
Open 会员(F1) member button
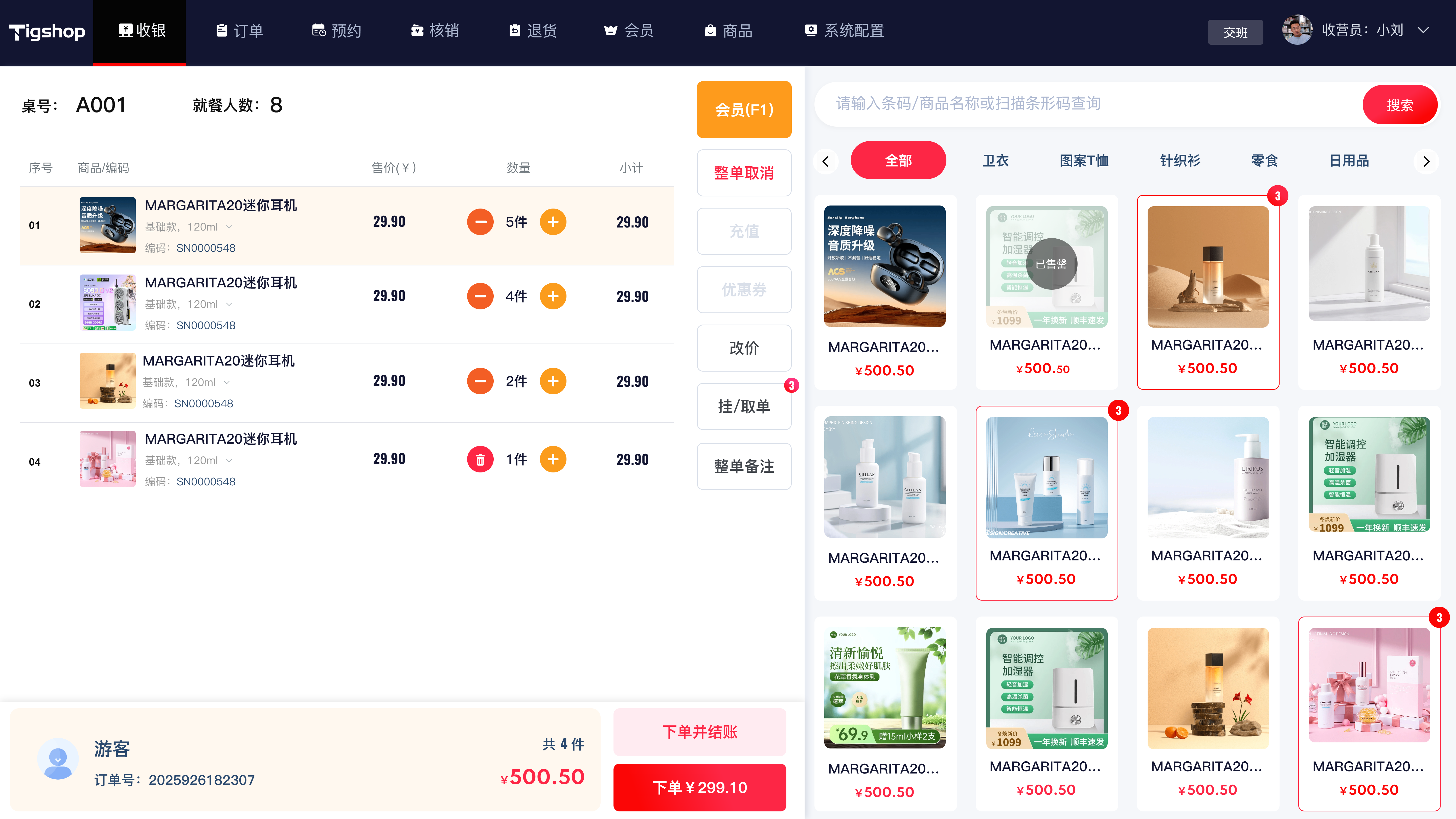(744, 110)
